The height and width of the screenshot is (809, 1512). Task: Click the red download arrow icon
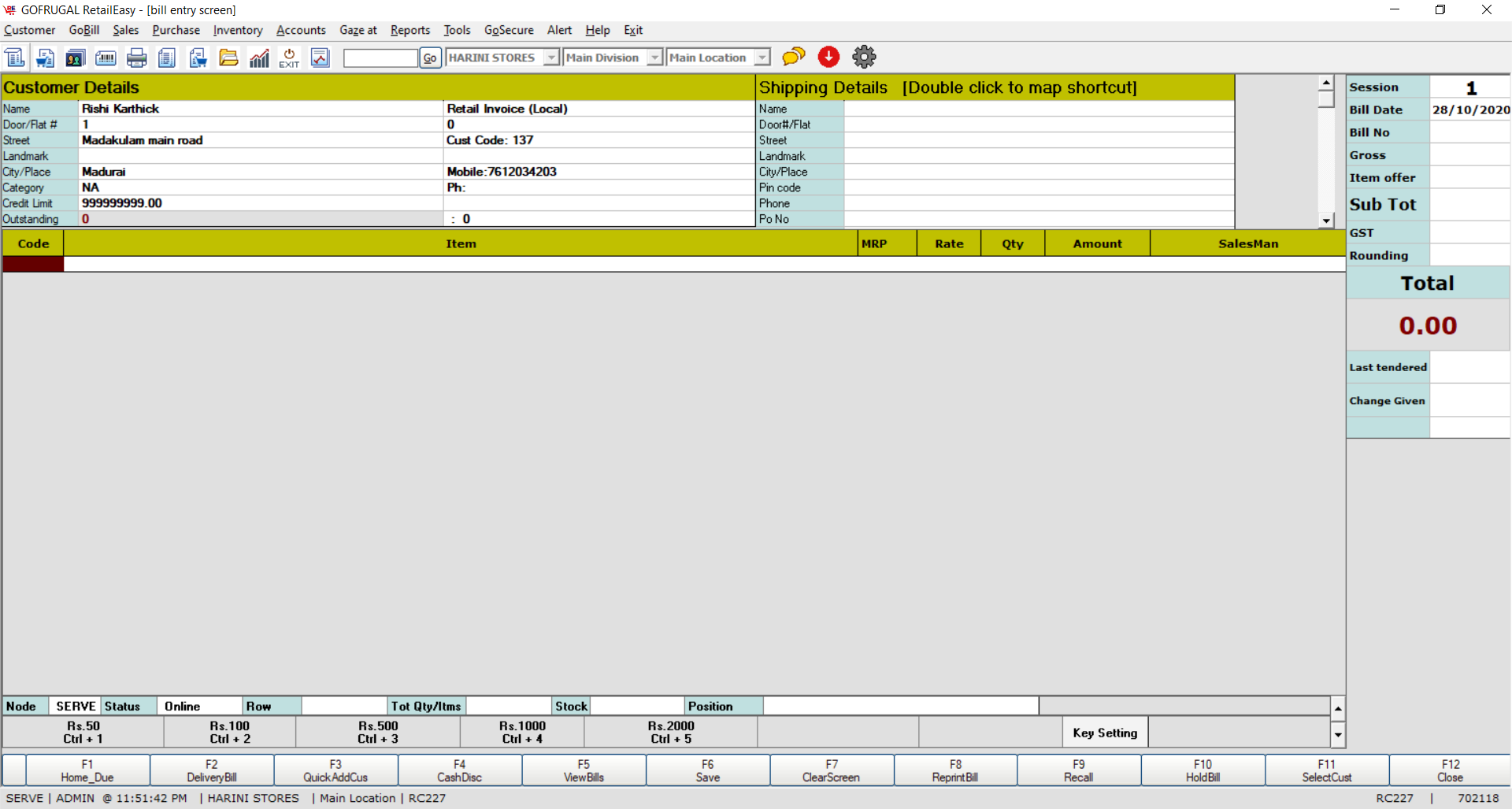pyautogui.click(x=828, y=57)
